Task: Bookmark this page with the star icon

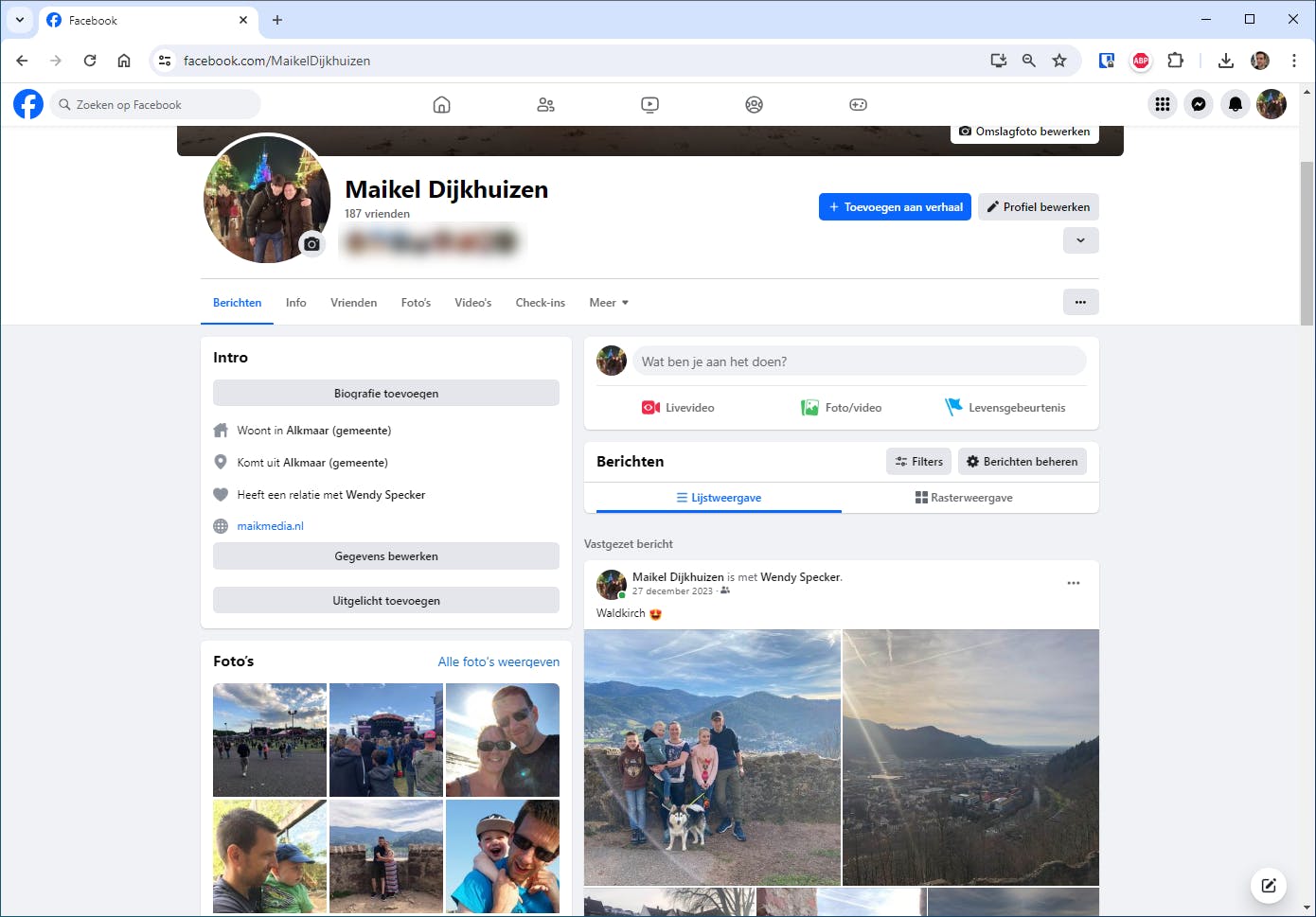Action: tap(1059, 61)
